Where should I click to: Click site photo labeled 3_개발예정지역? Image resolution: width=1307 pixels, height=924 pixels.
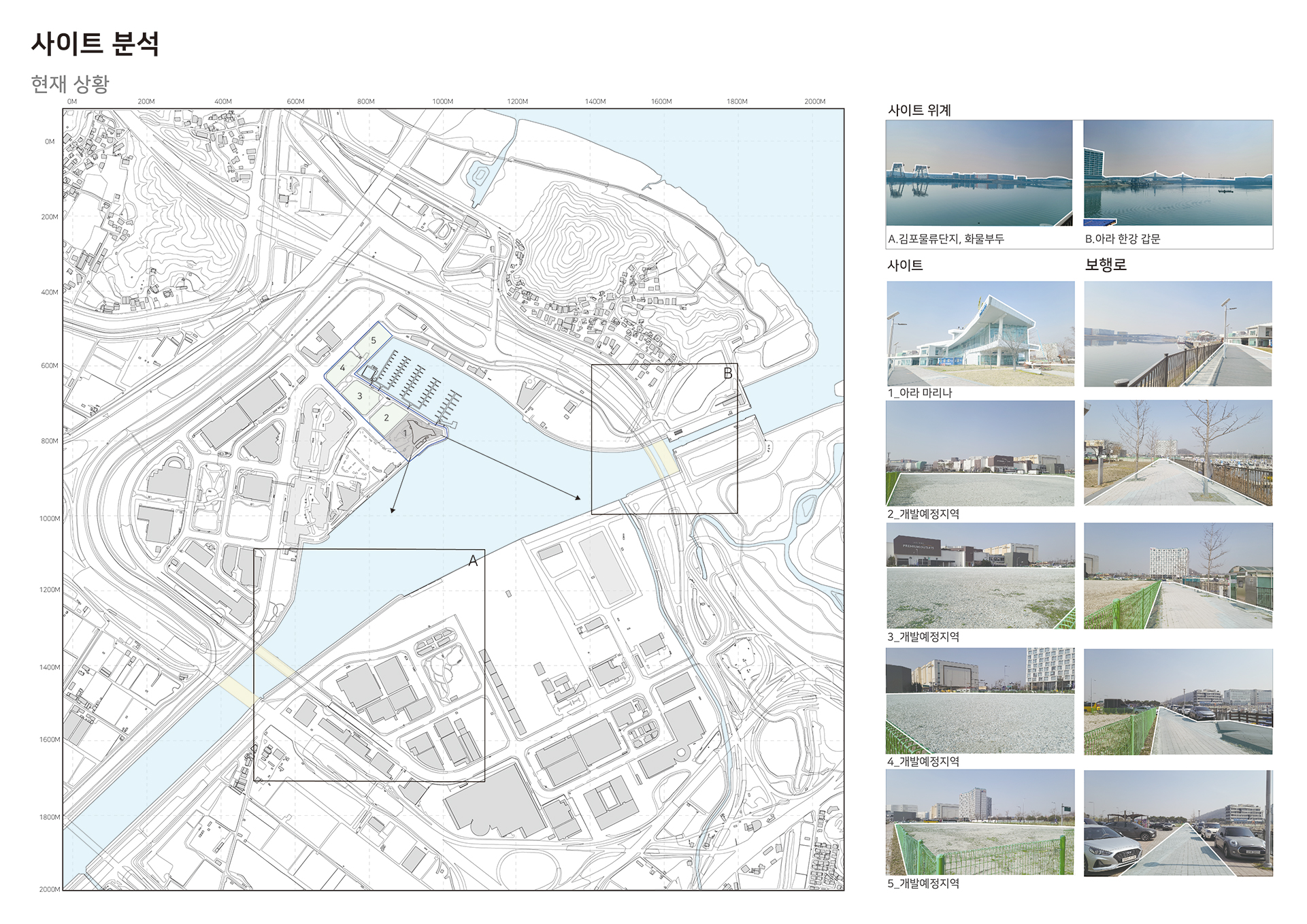pyautogui.click(x=980, y=576)
